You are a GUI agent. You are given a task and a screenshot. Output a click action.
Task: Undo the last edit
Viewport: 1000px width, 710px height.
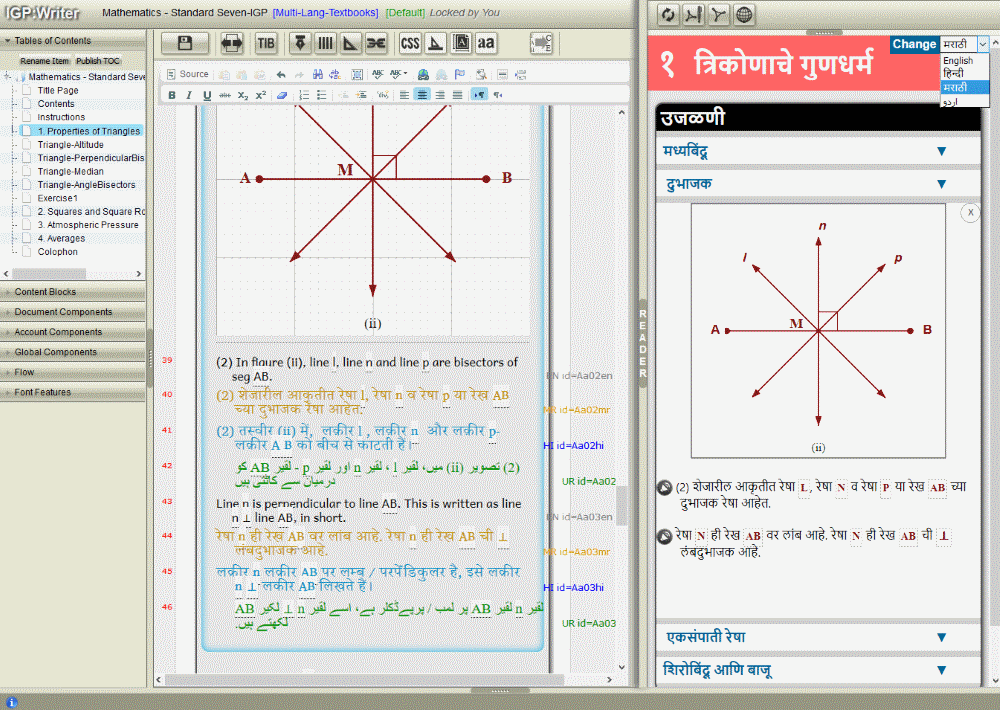pyautogui.click(x=281, y=75)
